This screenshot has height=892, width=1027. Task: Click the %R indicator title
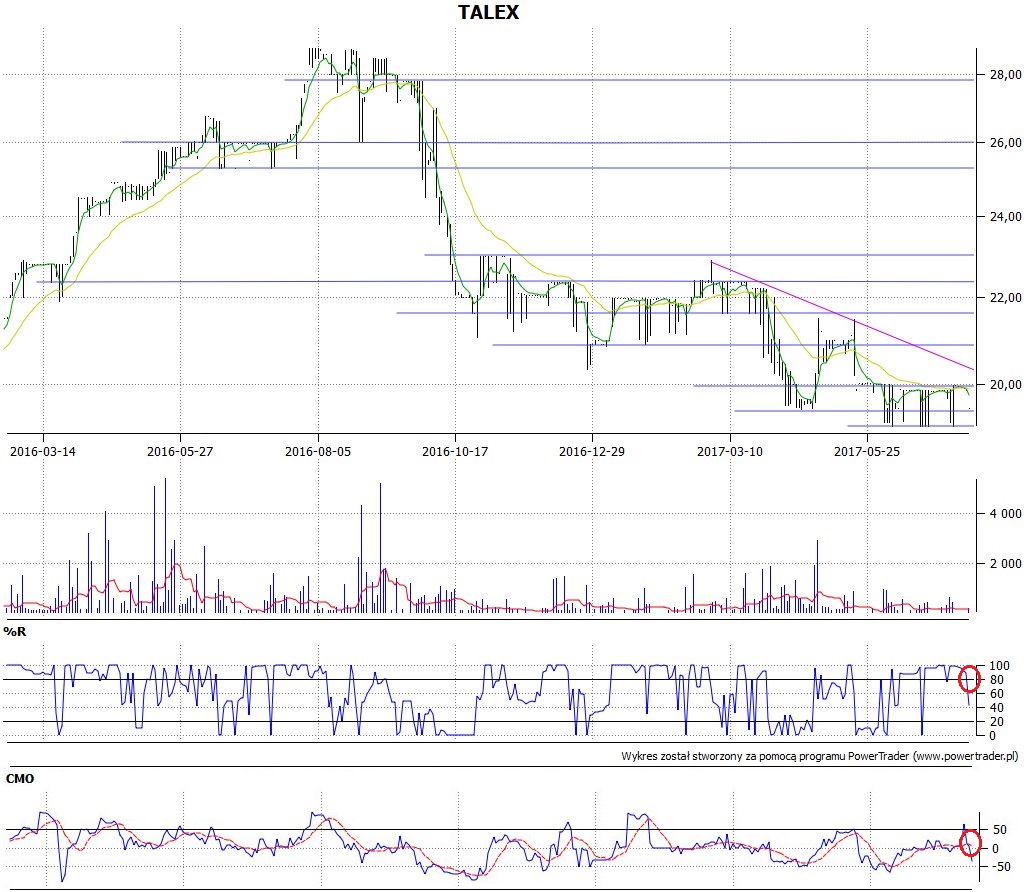14,632
